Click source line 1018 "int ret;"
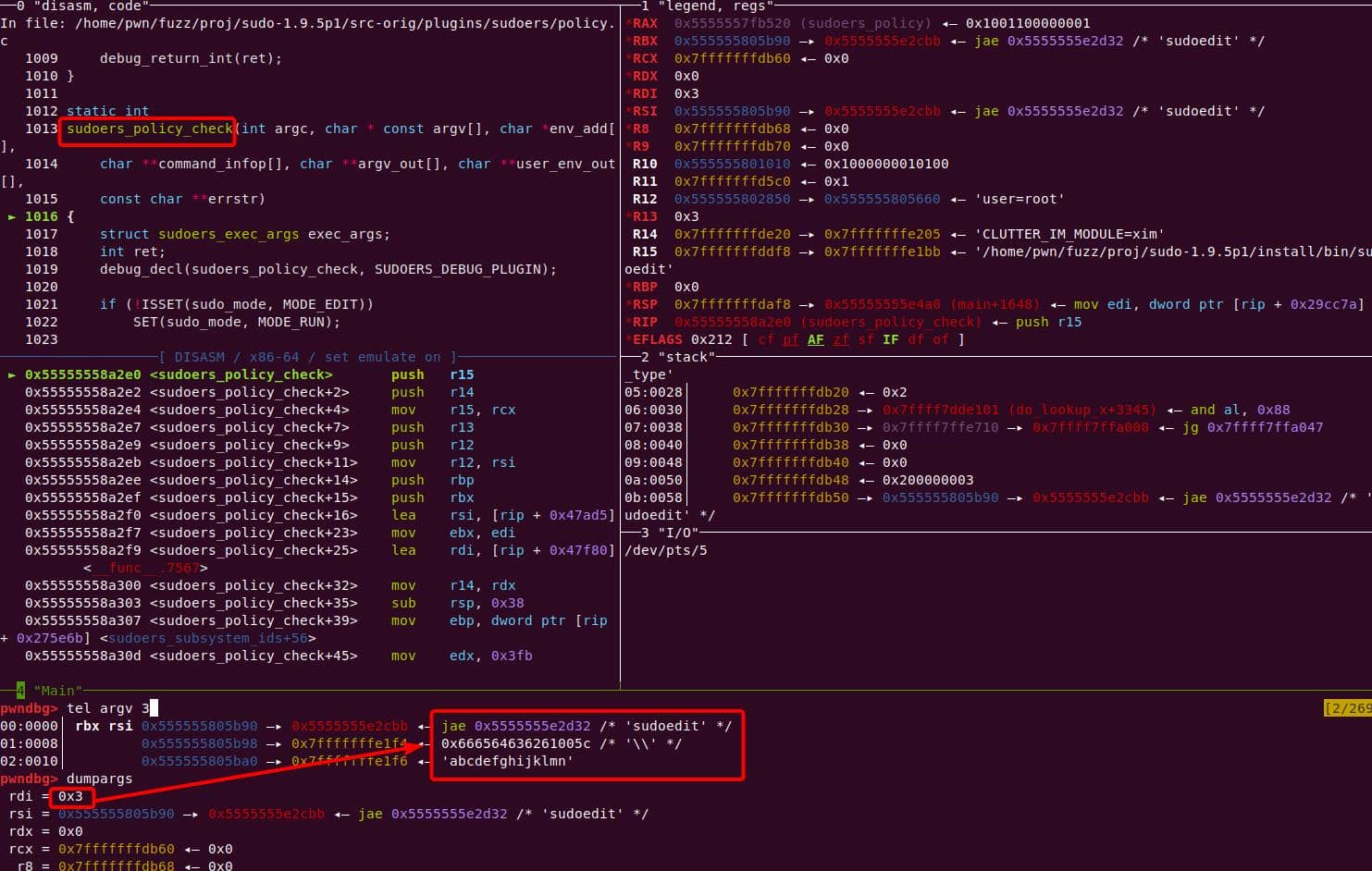The height and width of the screenshot is (871, 1372). (132, 251)
